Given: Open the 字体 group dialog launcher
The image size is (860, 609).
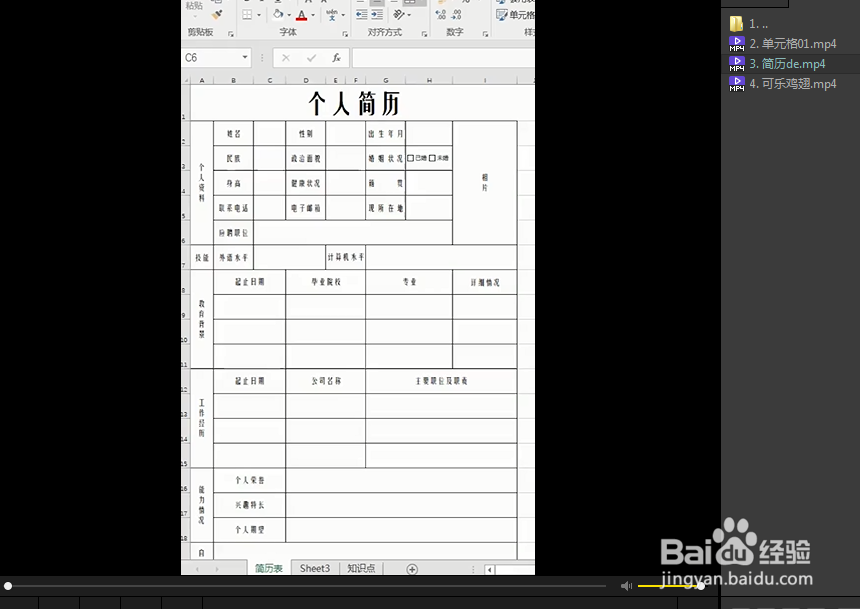Looking at the screenshot, I should pyautogui.click(x=345, y=34).
